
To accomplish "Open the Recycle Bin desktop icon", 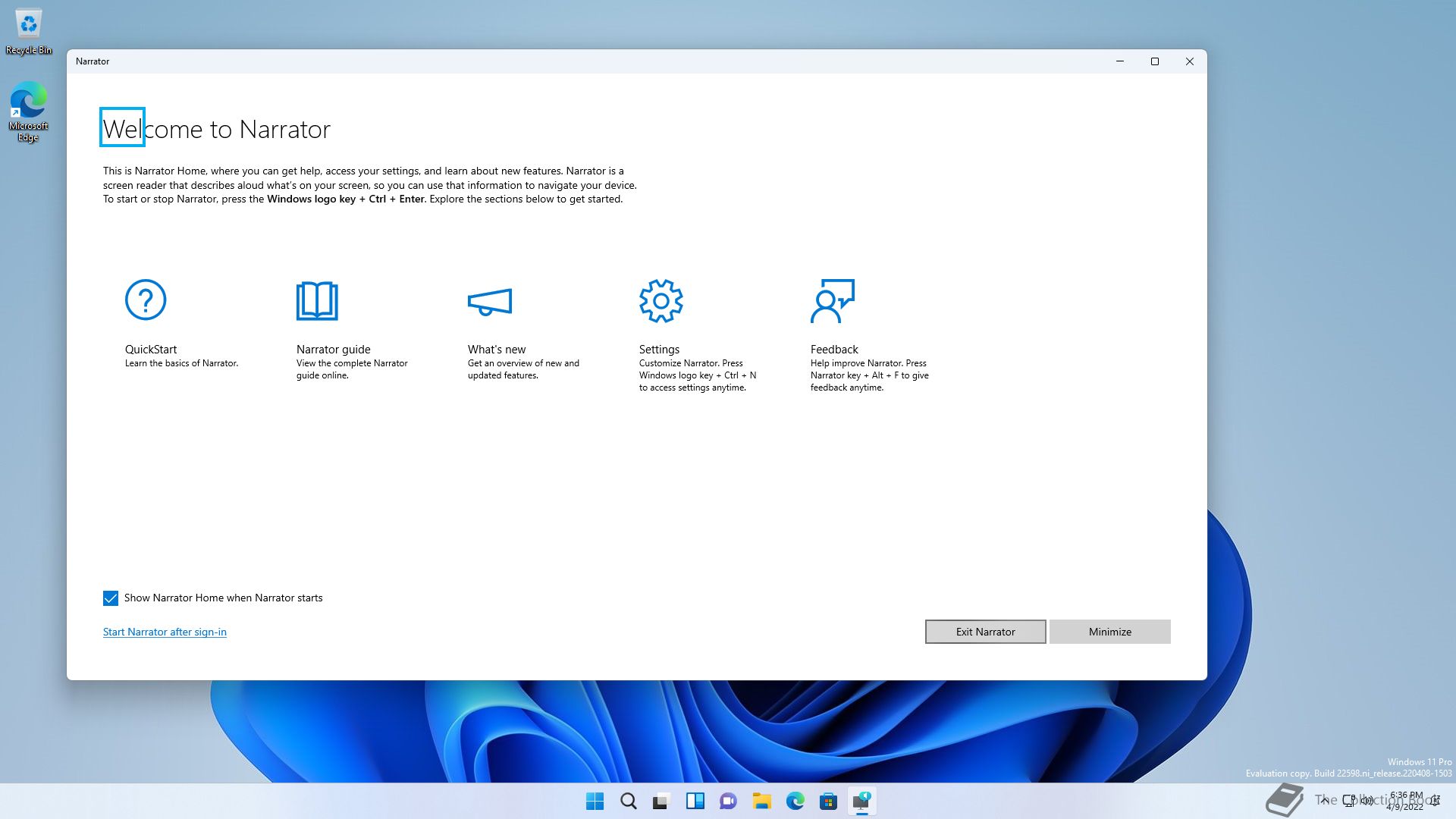I will pos(29,33).
